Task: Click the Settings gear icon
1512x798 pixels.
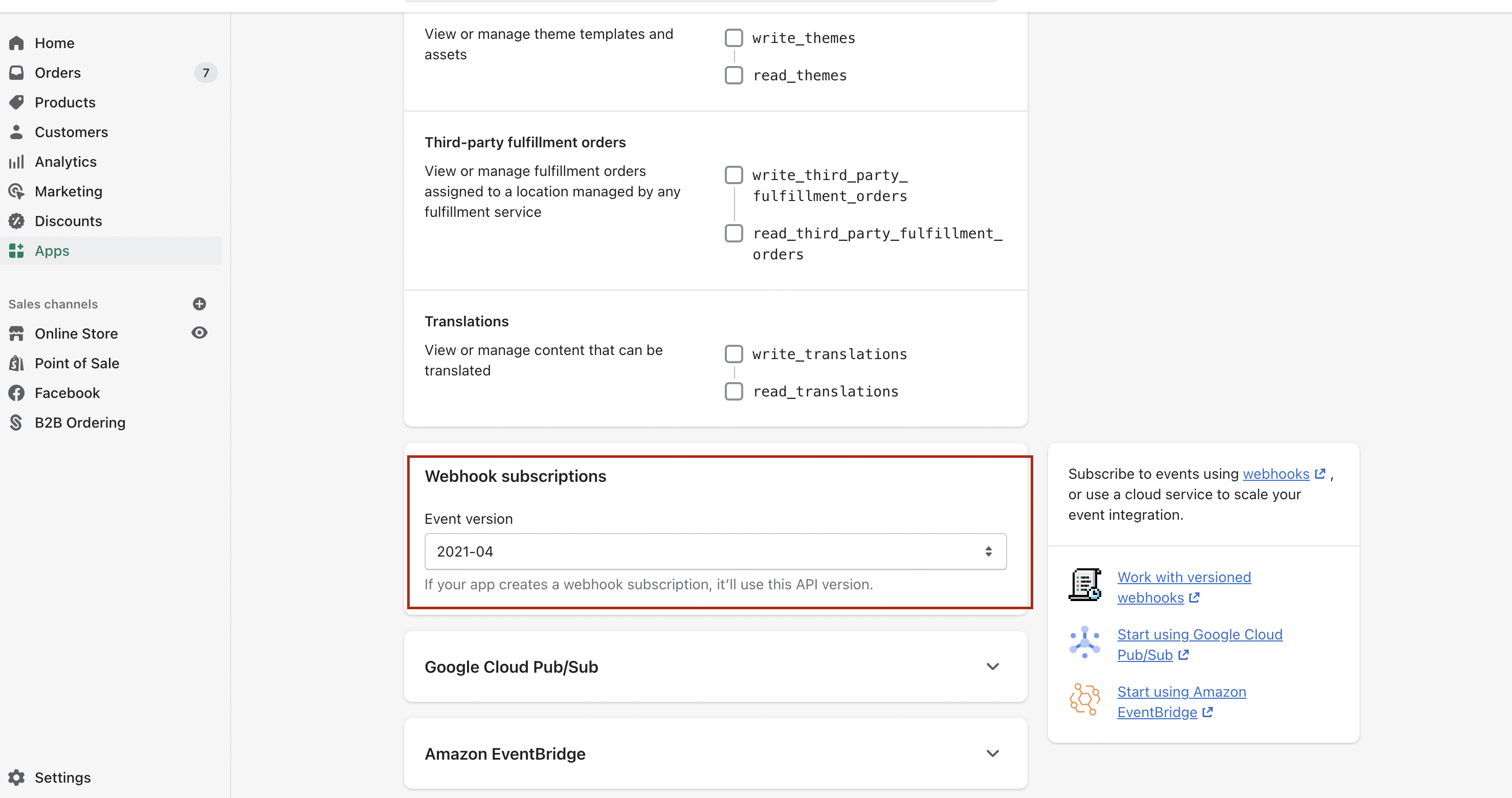Action: pos(16,778)
